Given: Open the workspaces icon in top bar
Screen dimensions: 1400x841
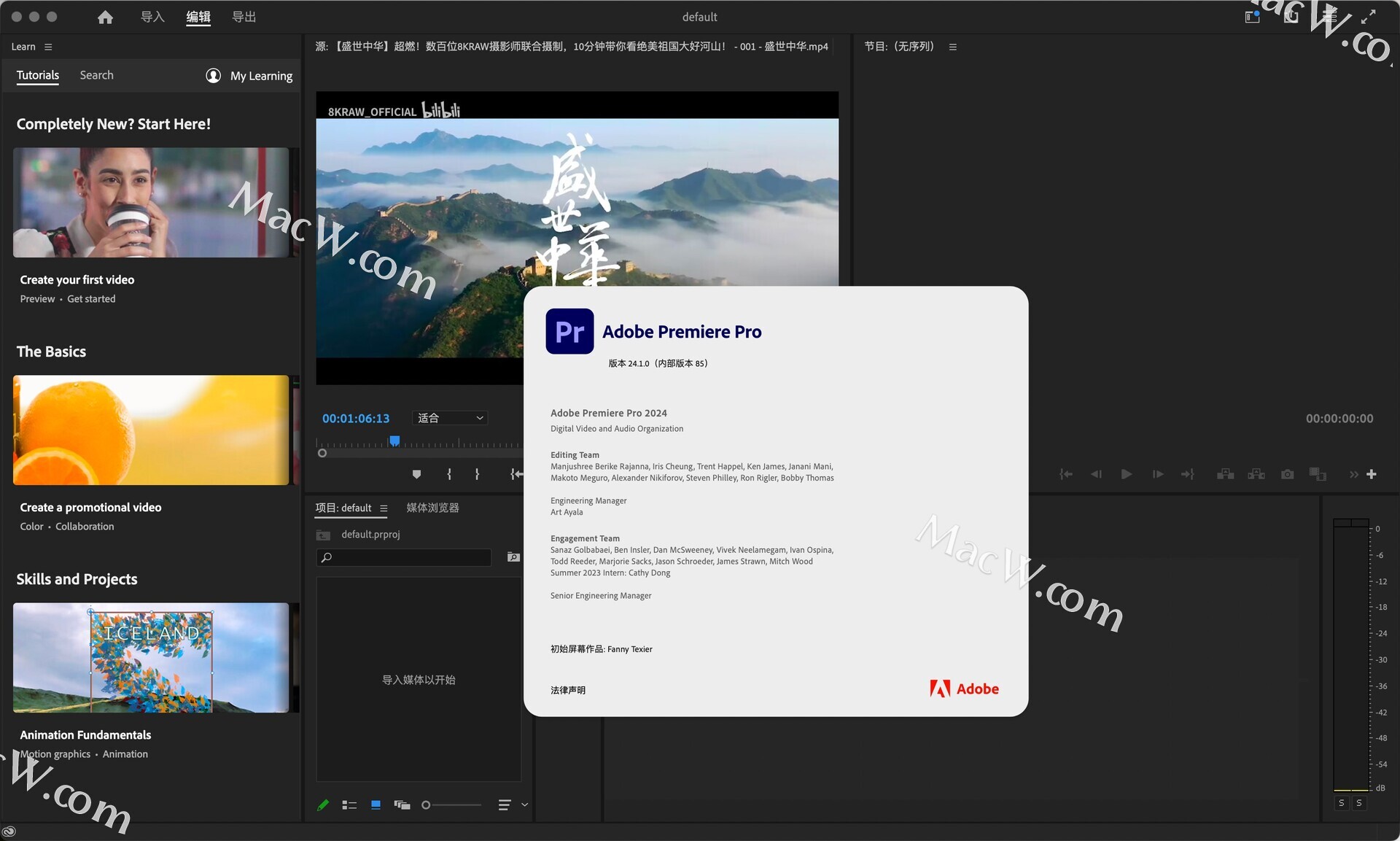Looking at the screenshot, I should tap(1253, 17).
